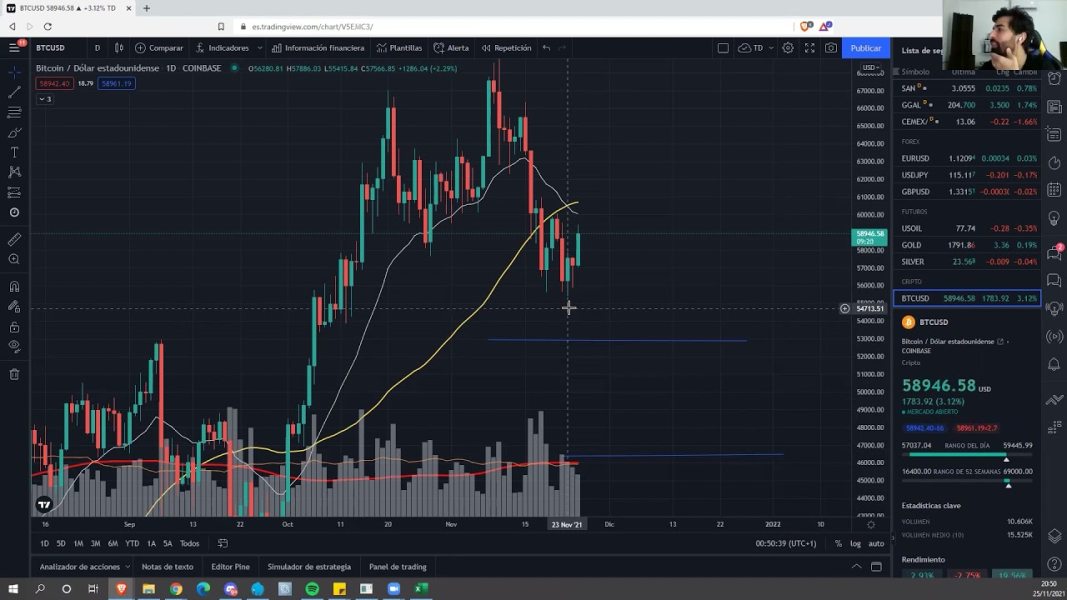Viewport: 1067px width, 600px height.
Task: Expand the collapsed indicators legend arrow
Action: (45, 99)
